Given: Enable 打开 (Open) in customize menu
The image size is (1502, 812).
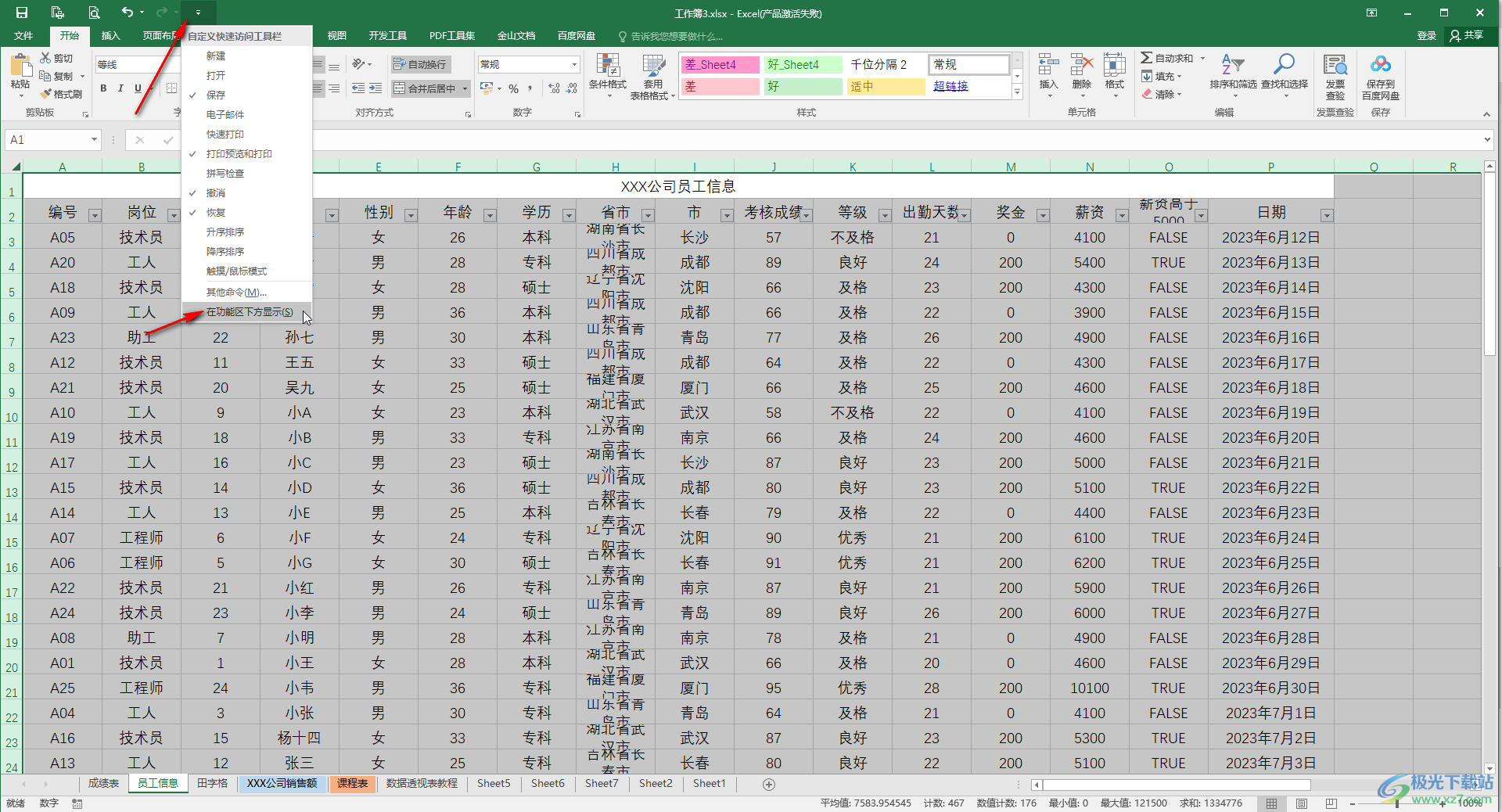Looking at the screenshot, I should click(246, 75).
